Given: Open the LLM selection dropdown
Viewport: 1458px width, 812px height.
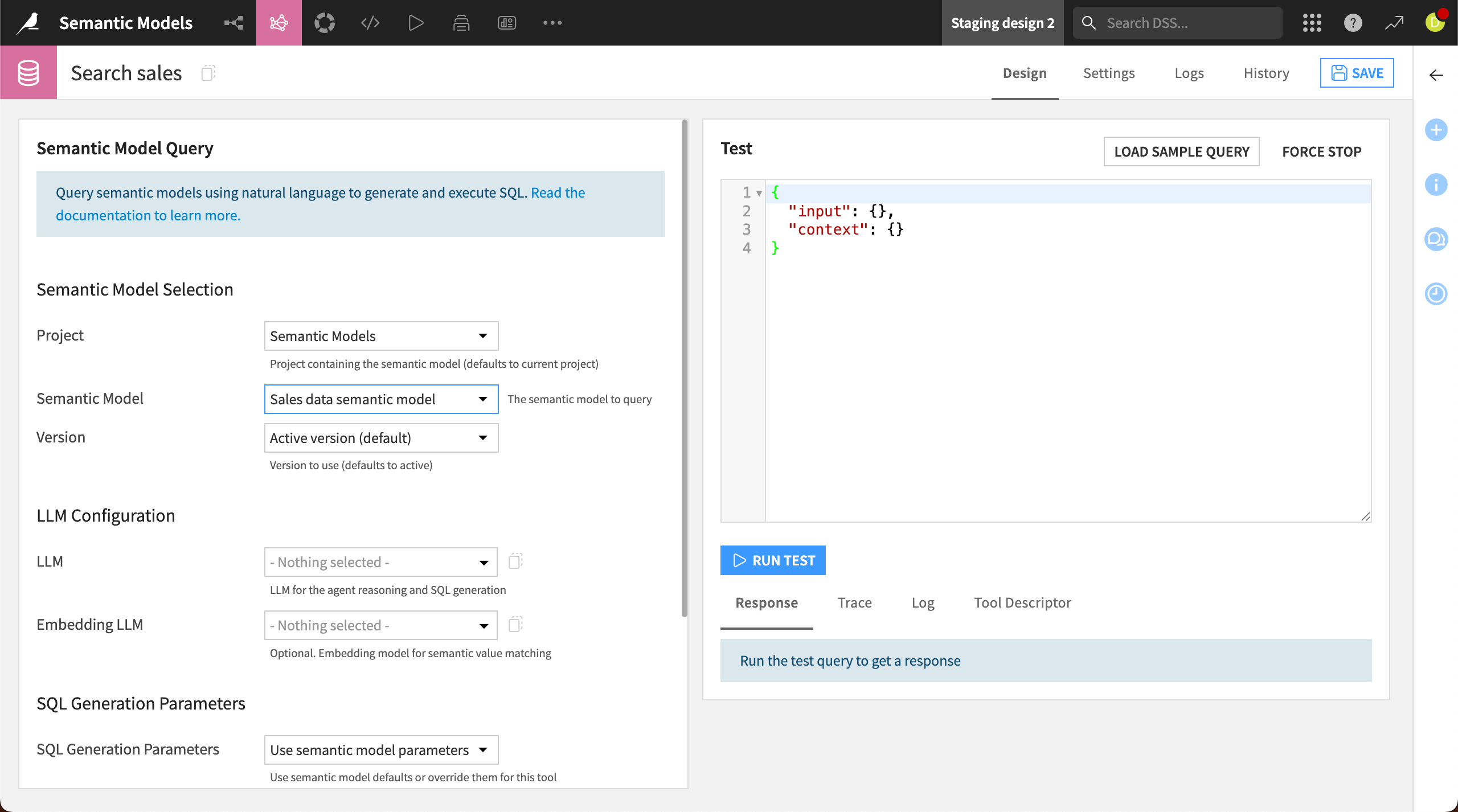Looking at the screenshot, I should (x=381, y=562).
